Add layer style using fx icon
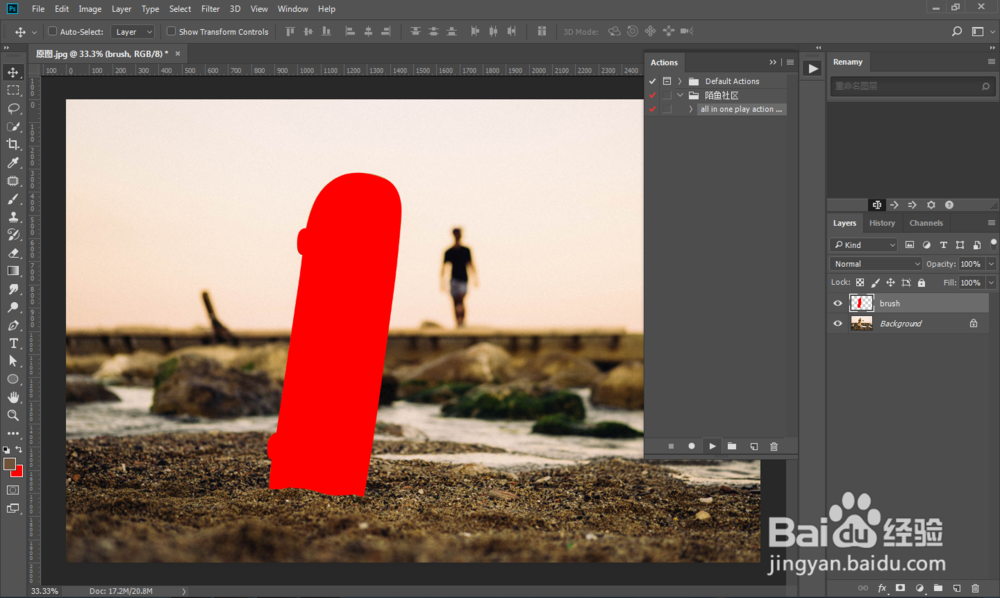The width and height of the screenshot is (1000, 598). click(882, 588)
